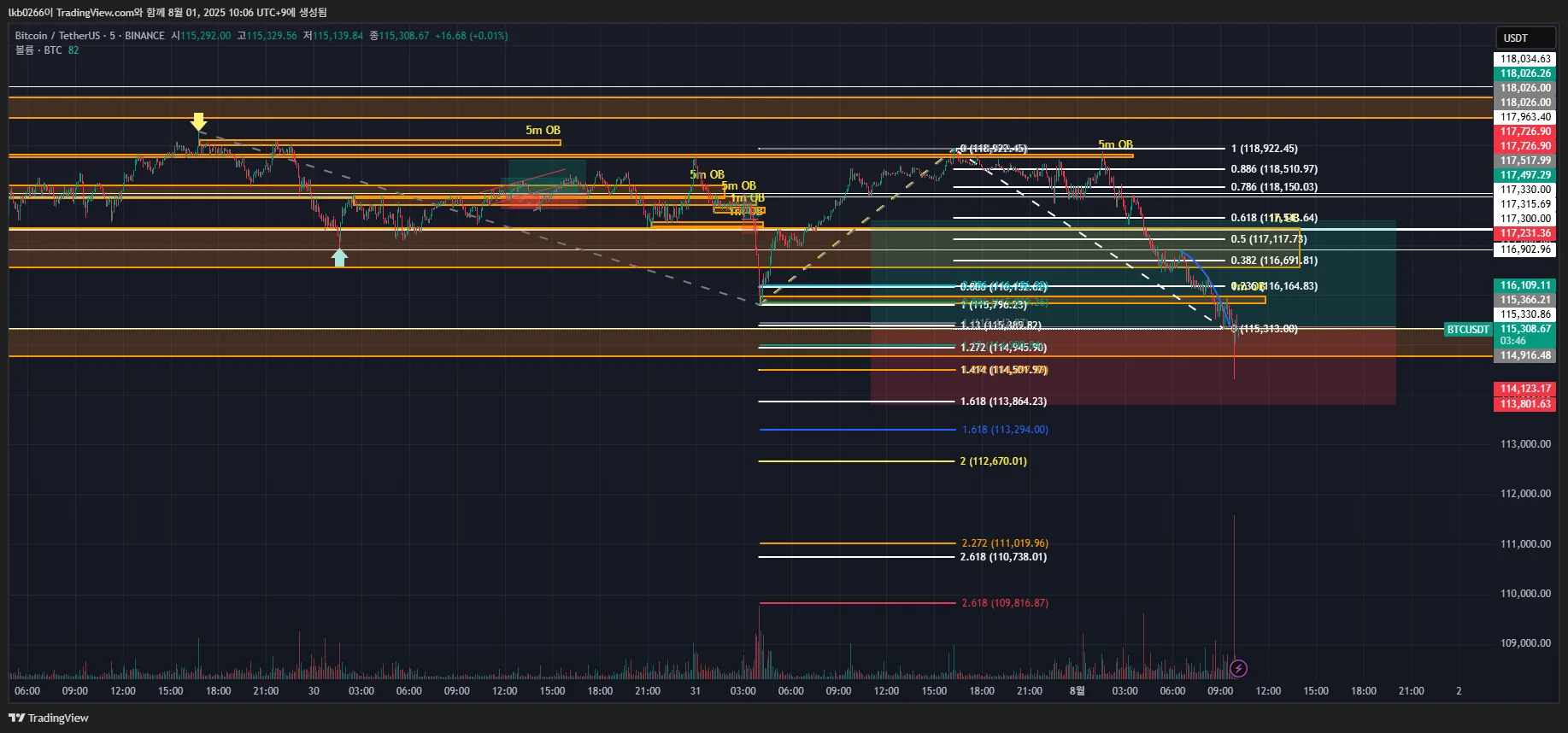Click the gray price label 114,916.48
Viewport: 1568px width, 733px height.
(x=1525, y=355)
